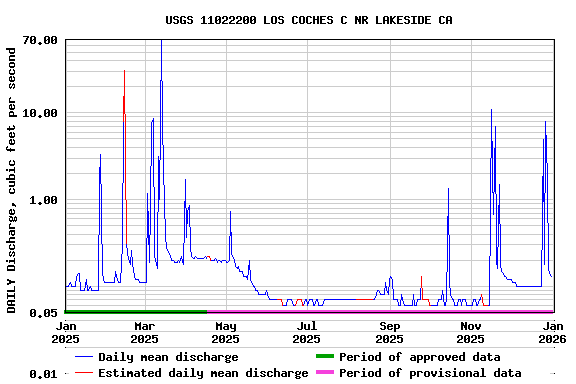Click the red estimated peak in February
The height and width of the screenshot is (384, 576).
125,71
